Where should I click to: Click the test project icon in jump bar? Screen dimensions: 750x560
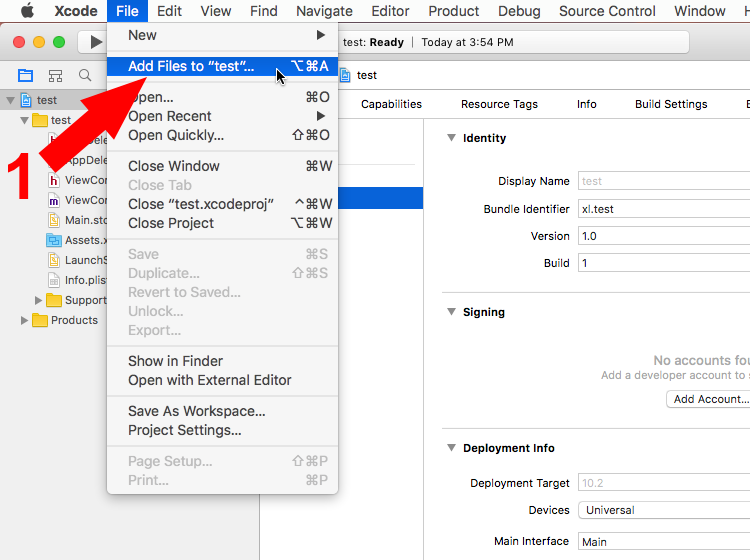(x=345, y=75)
